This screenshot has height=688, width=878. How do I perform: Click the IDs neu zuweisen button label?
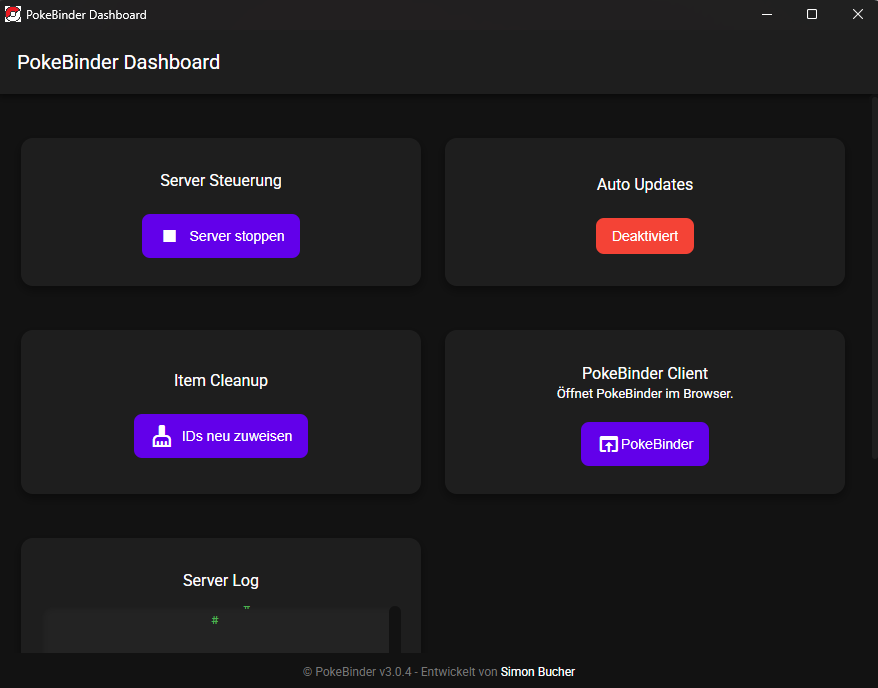(x=237, y=436)
